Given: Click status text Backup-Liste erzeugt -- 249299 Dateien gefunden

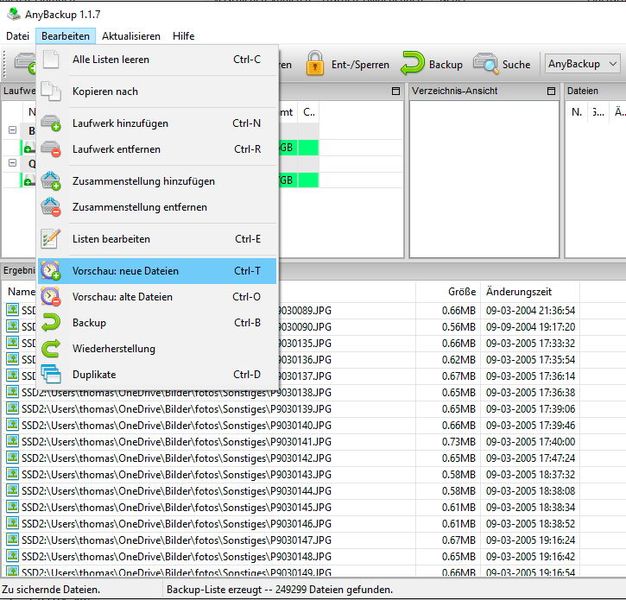Looking at the screenshot, I should point(279,589).
